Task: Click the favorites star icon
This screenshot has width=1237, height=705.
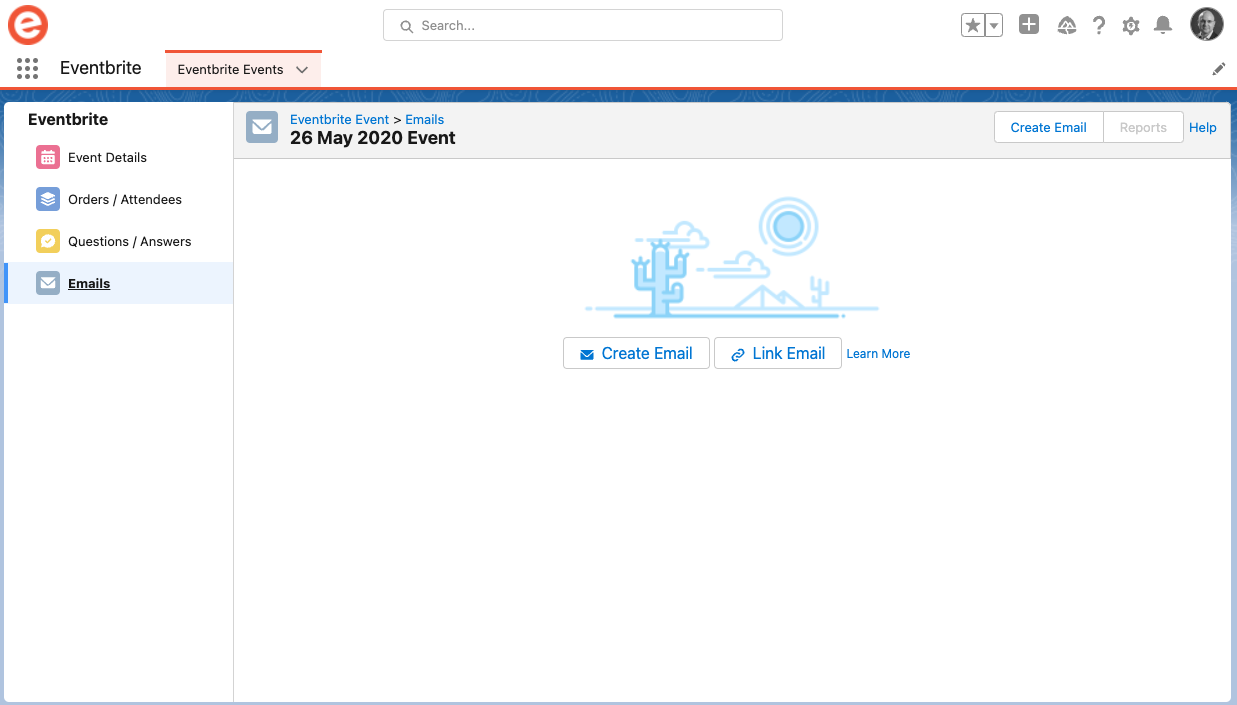Action: point(973,26)
